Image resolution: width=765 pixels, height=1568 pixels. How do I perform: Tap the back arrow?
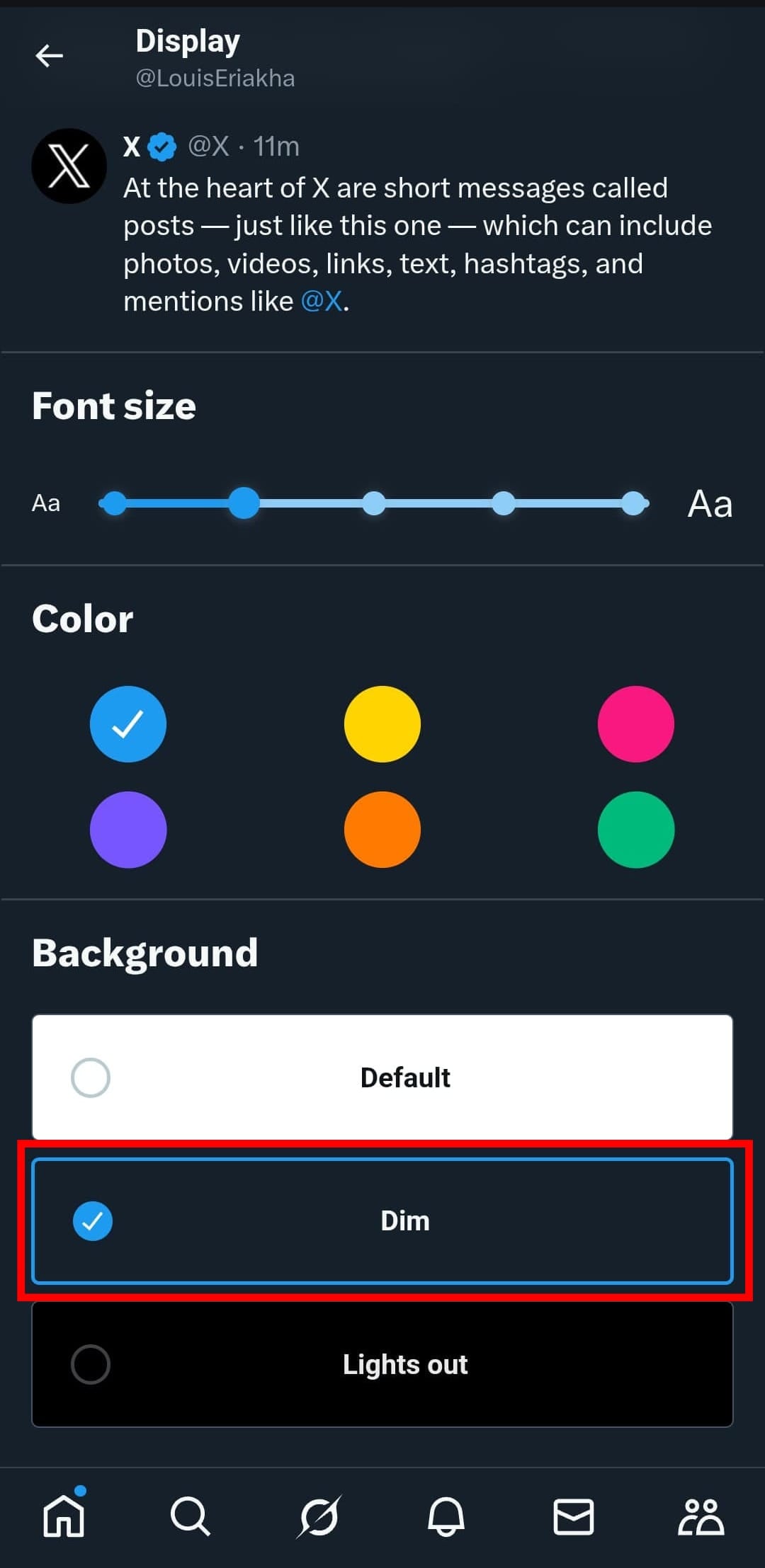pos(50,55)
